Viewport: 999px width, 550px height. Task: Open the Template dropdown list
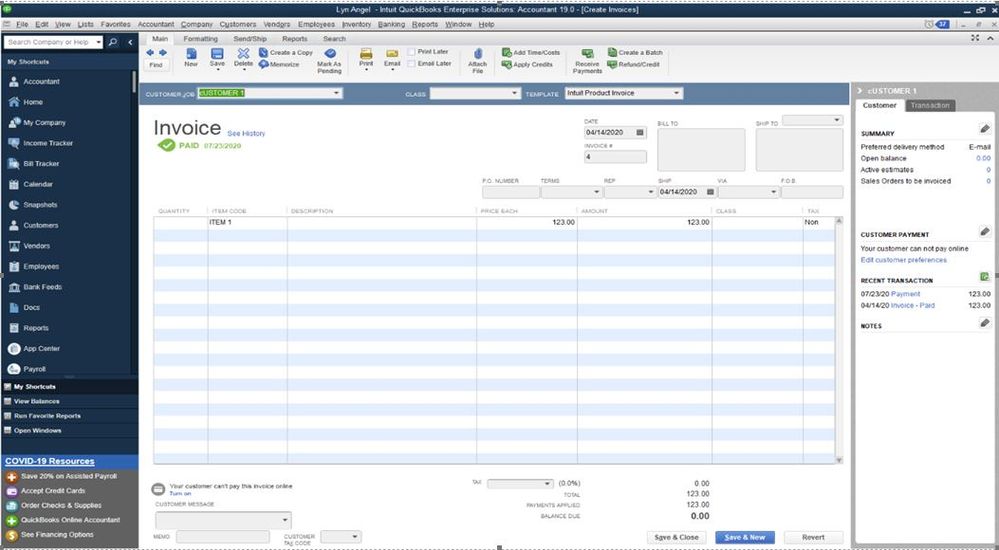(677, 93)
